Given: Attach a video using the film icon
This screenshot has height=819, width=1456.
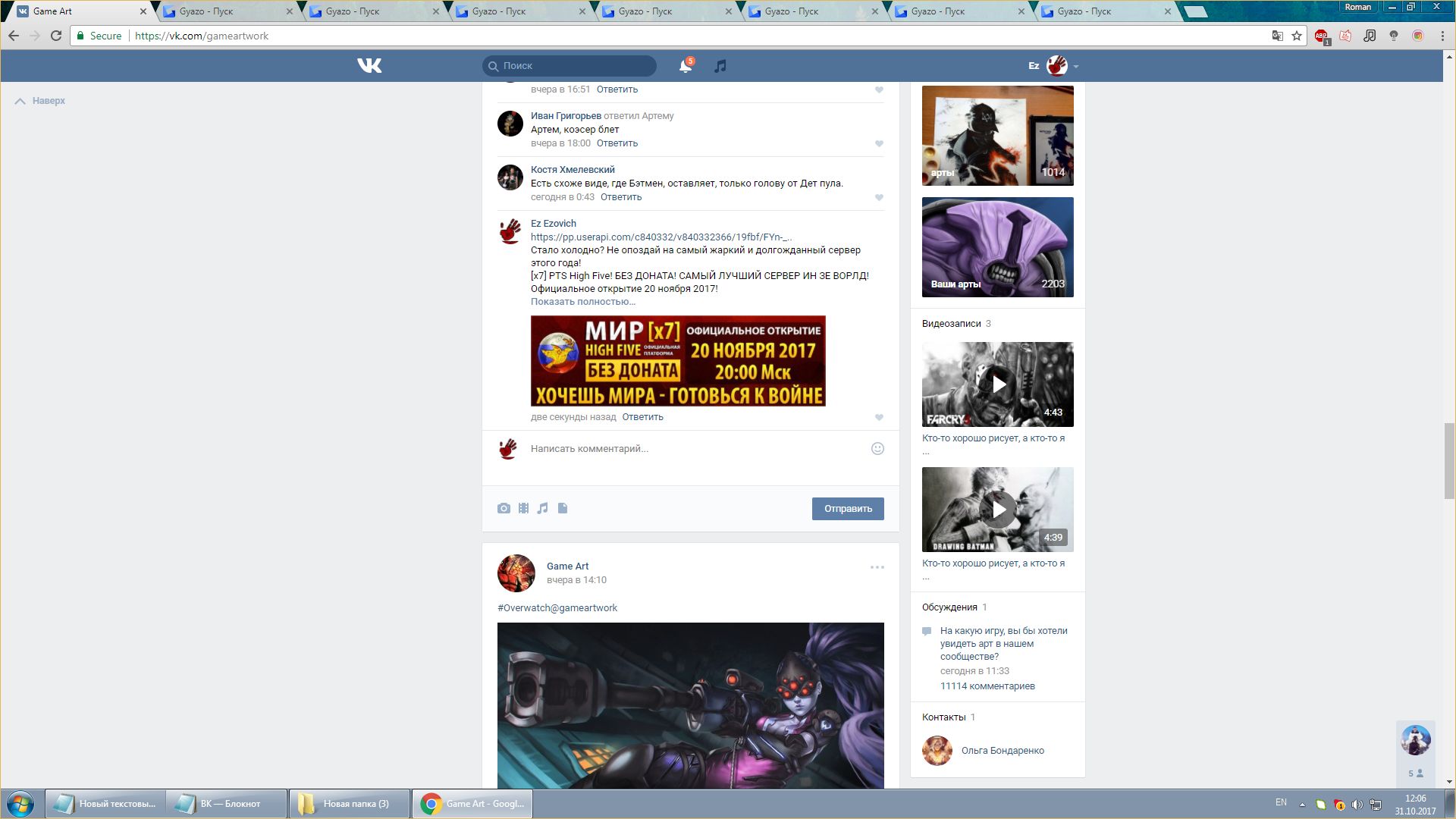Looking at the screenshot, I should pyautogui.click(x=523, y=508).
